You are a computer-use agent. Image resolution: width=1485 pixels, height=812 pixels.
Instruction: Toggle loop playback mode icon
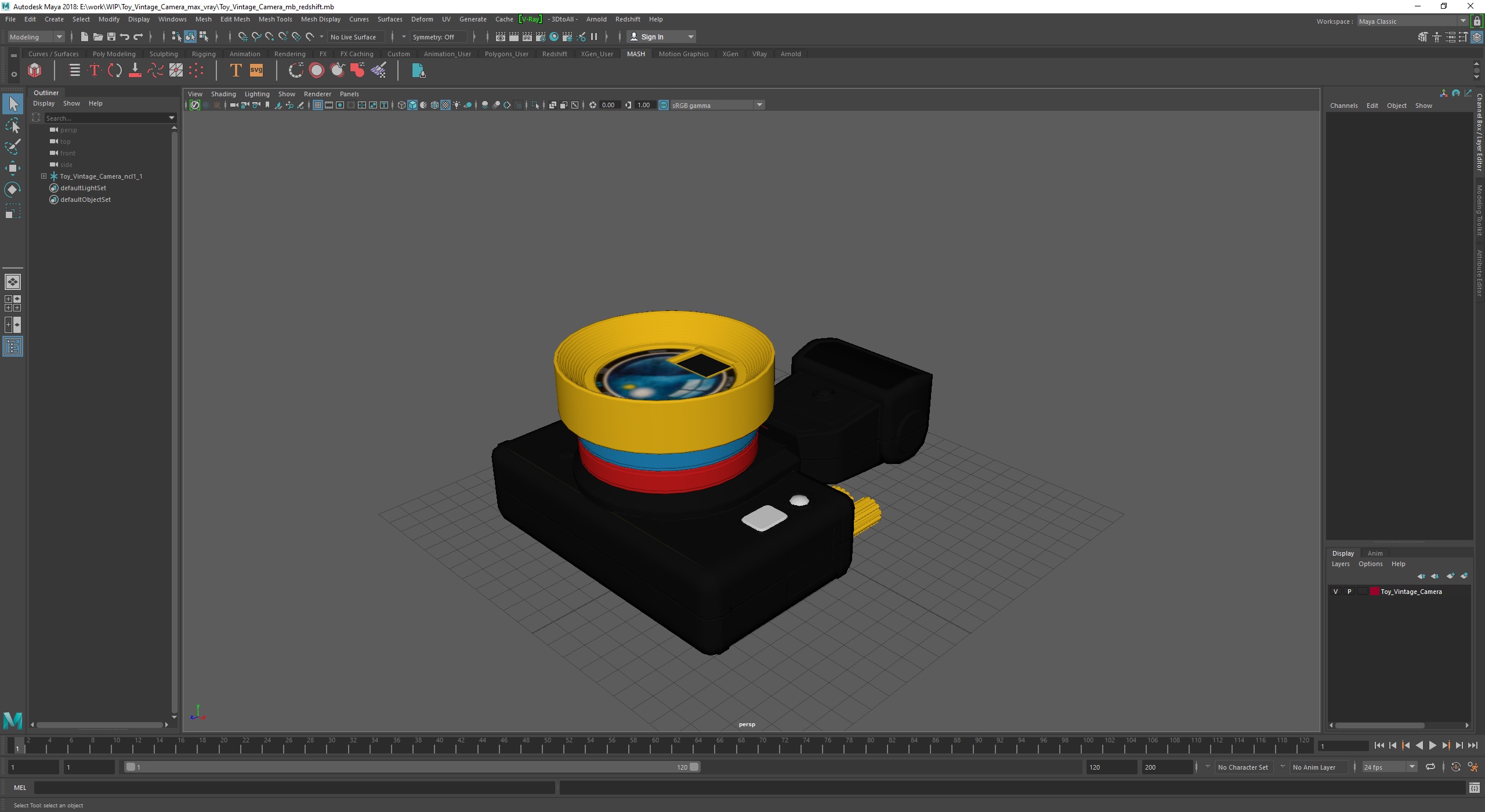pyautogui.click(x=1430, y=767)
